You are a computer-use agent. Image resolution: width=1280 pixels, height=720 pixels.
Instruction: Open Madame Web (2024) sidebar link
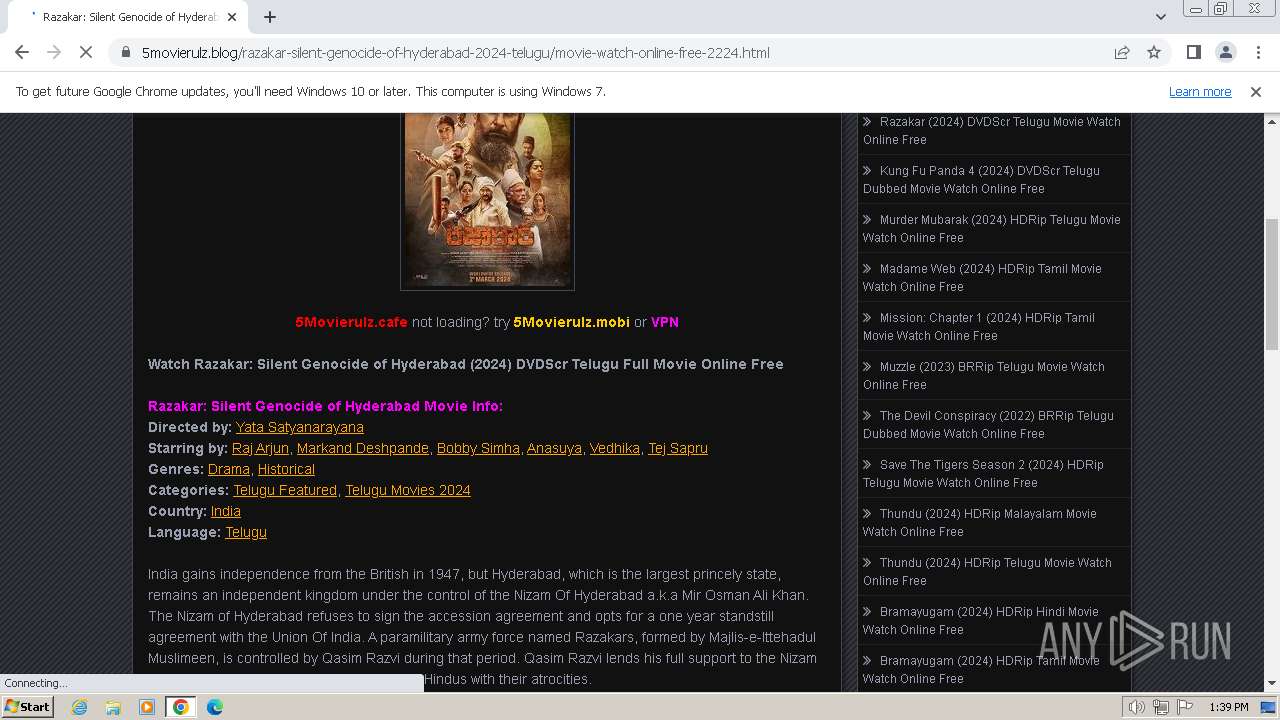(982, 278)
